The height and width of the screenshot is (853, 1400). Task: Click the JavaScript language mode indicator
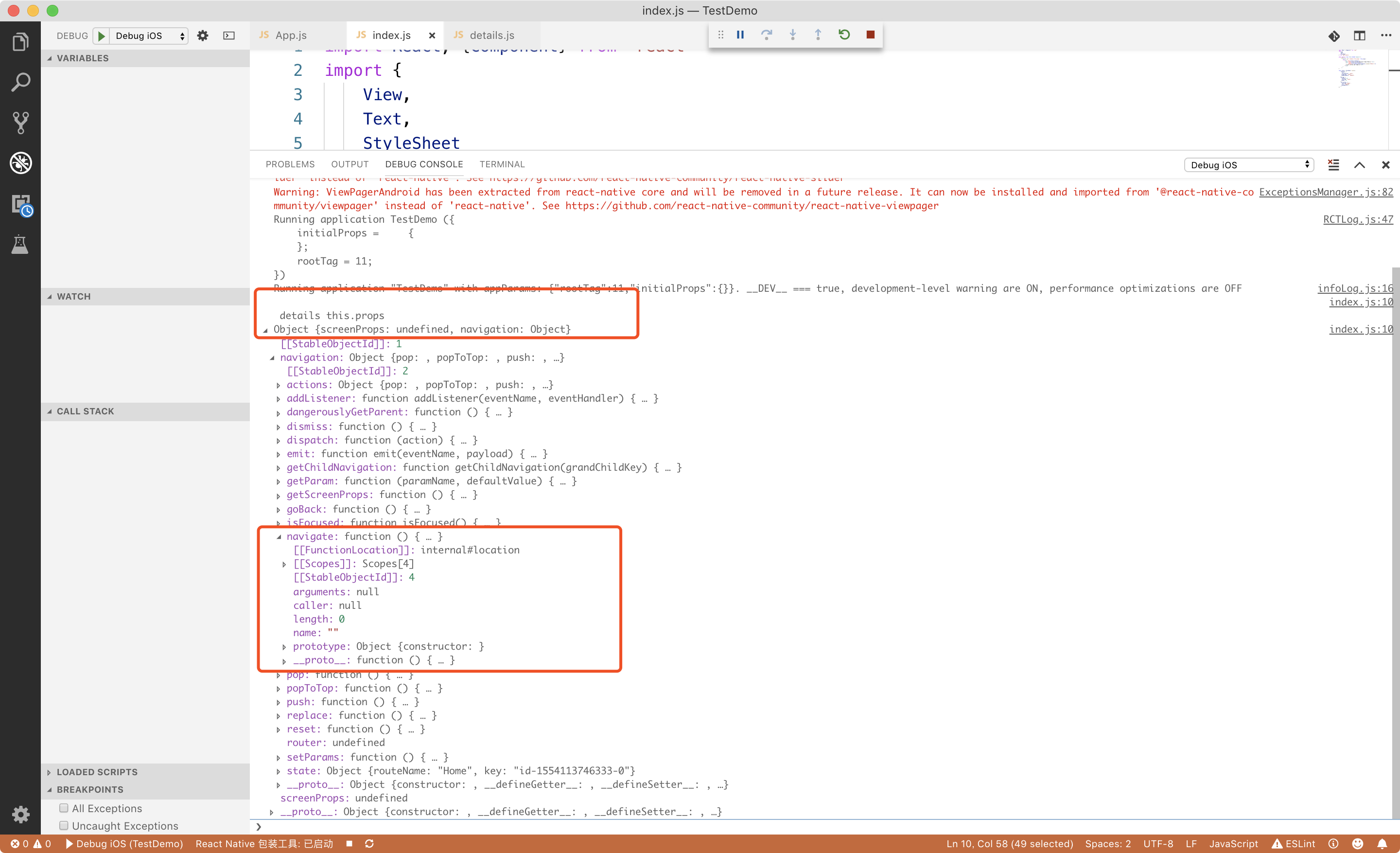click(1234, 844)
